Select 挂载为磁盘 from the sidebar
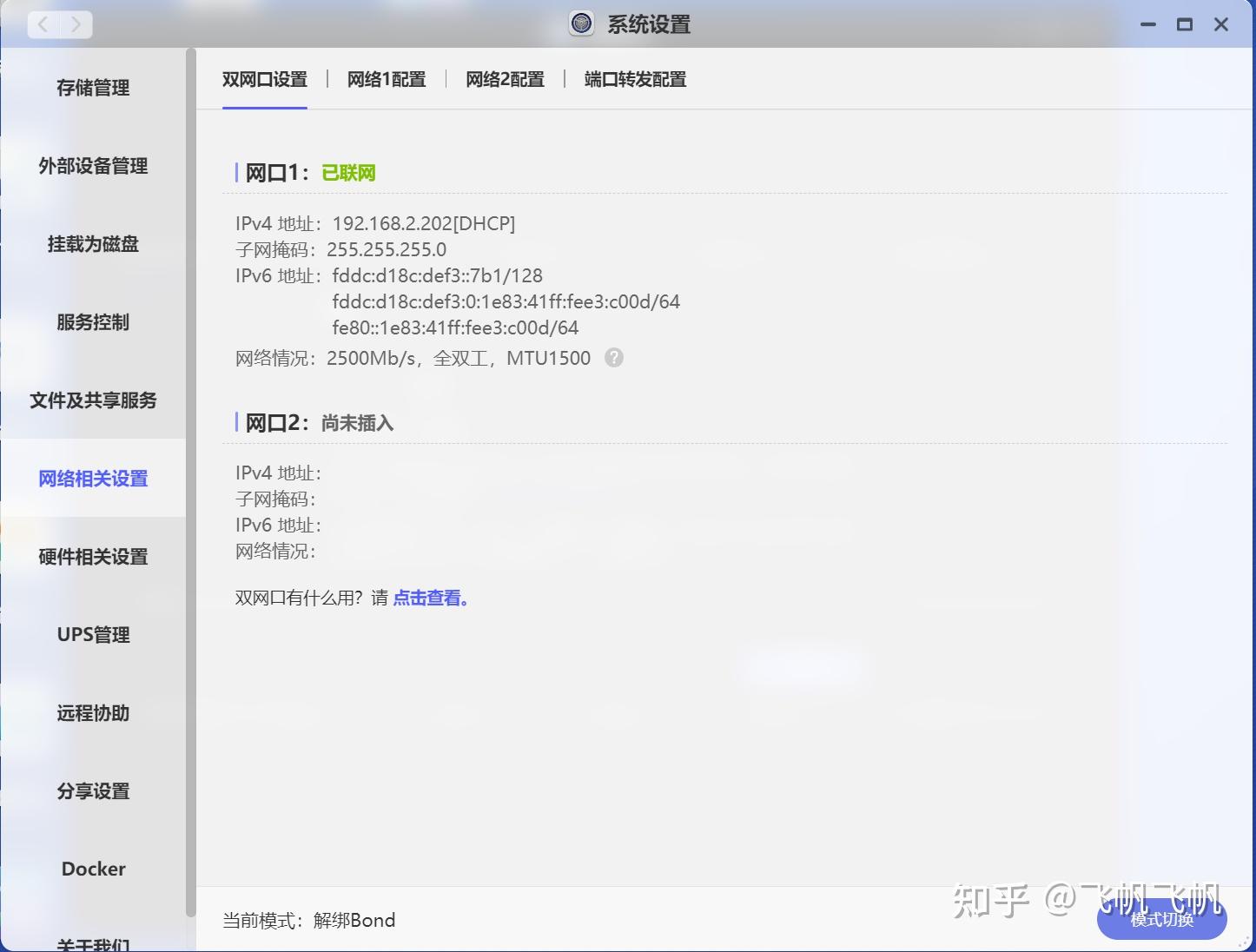Screen dimensions: 1256x952 (x=92, y=244)
